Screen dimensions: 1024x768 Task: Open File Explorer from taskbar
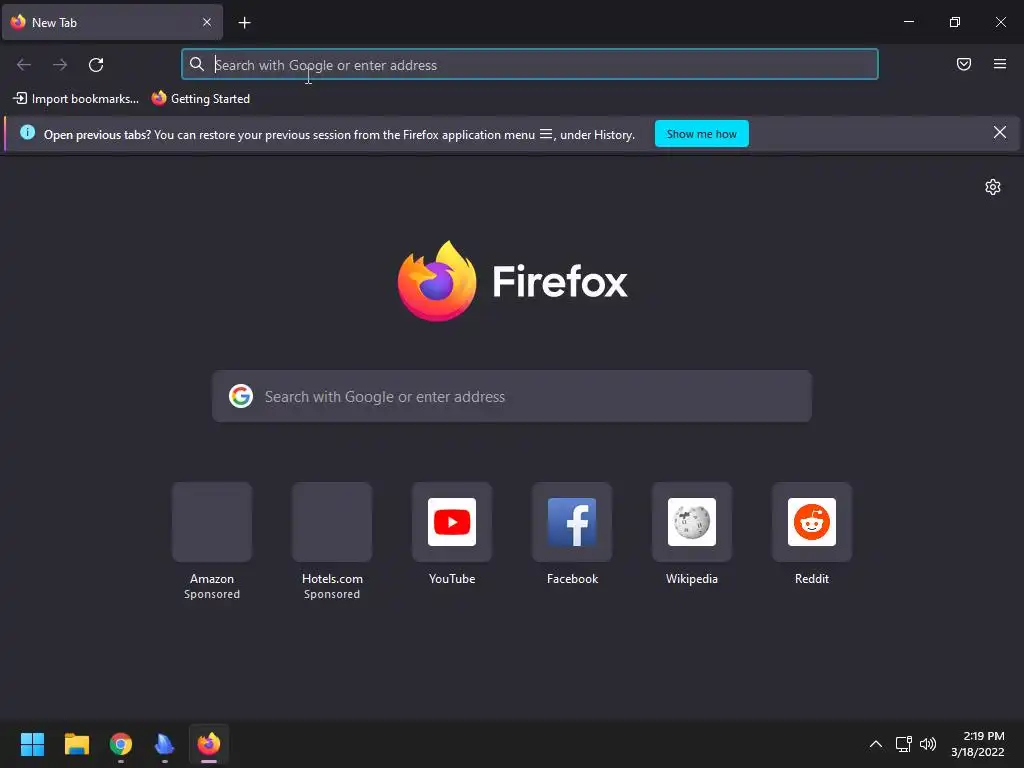coord(76,744)
